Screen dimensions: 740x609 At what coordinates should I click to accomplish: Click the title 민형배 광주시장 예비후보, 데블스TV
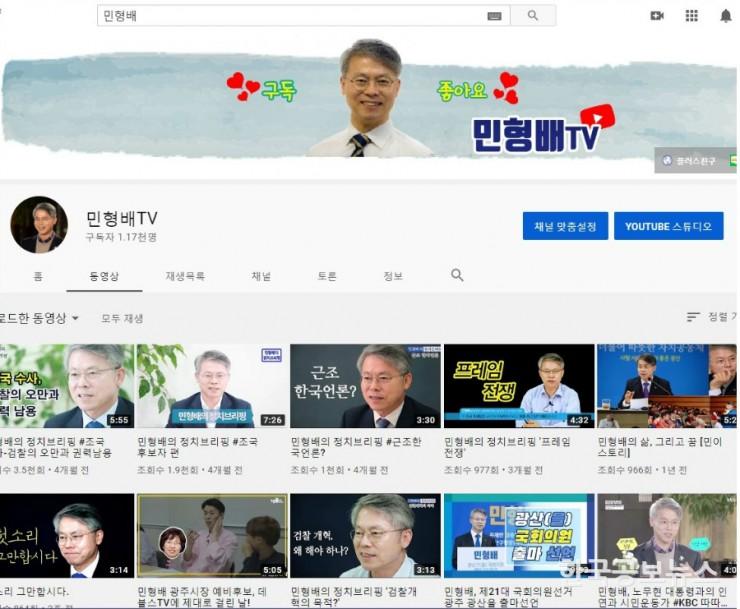coord(202,597)
